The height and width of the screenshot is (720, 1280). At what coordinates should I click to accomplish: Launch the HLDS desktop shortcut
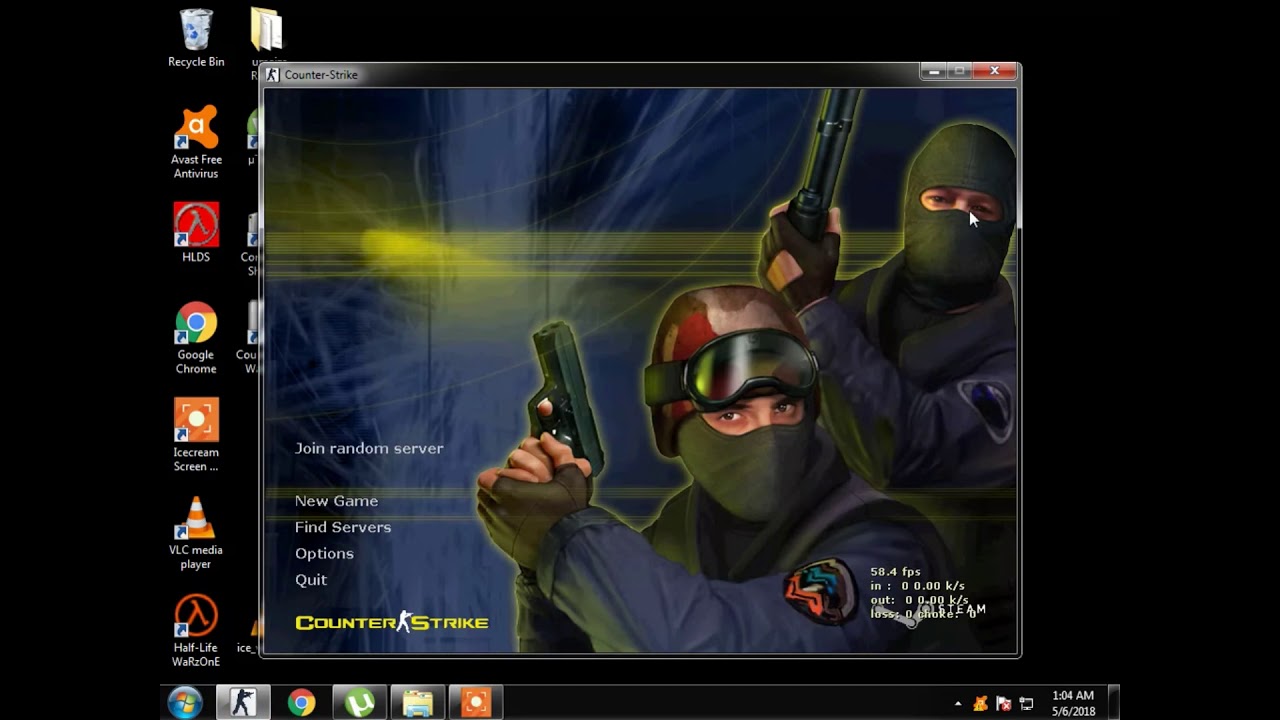[196, 232]
